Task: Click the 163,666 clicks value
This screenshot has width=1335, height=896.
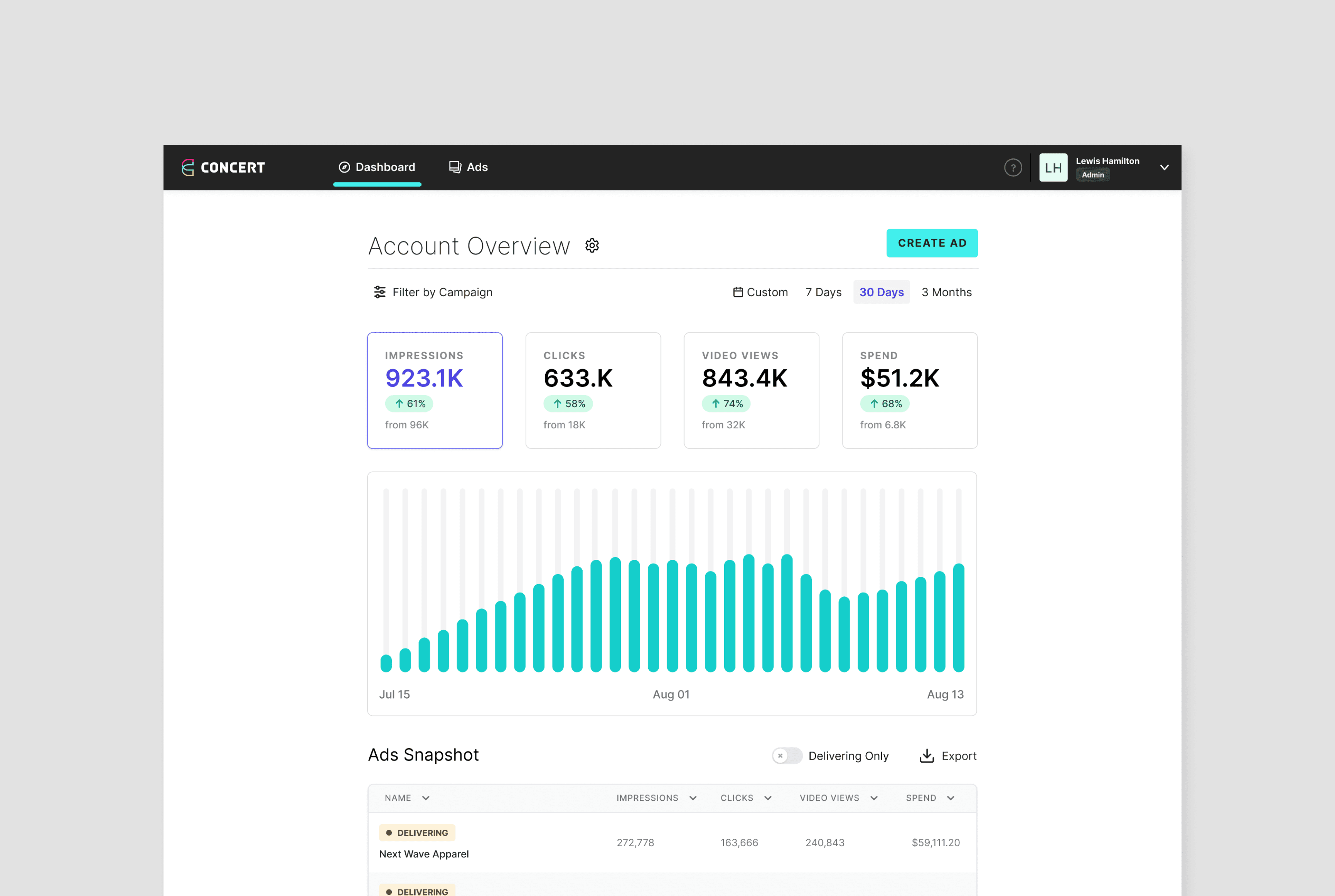Action: pyautogui.click(x=739, y=842)
